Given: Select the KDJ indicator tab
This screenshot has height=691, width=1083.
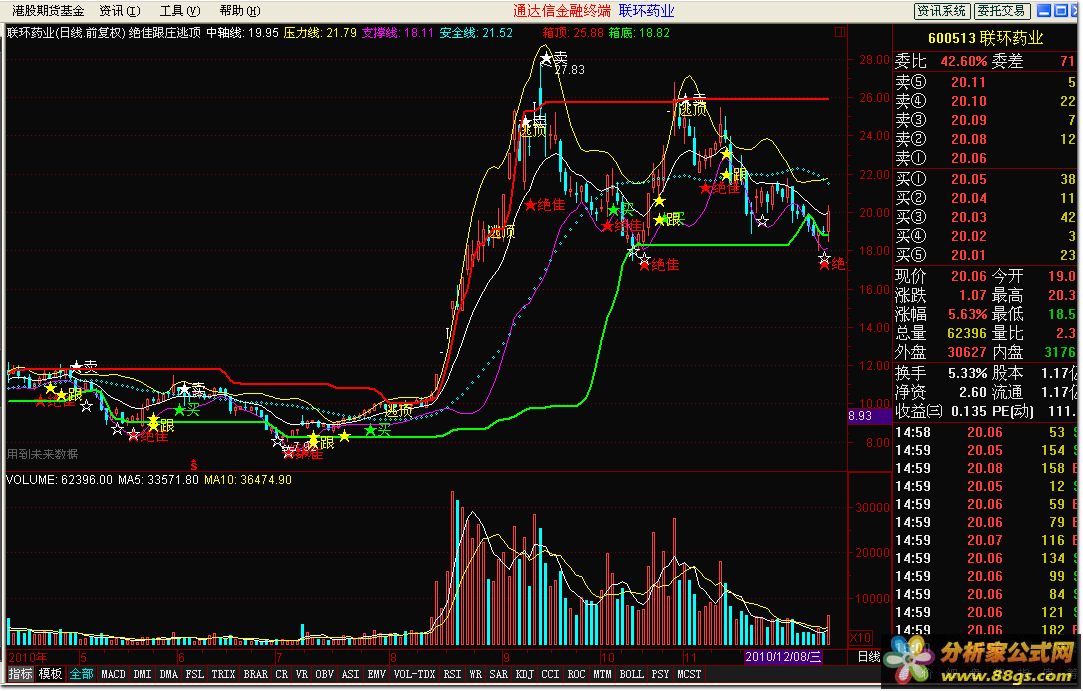Looking at the screenshot, I should point(525,674).
